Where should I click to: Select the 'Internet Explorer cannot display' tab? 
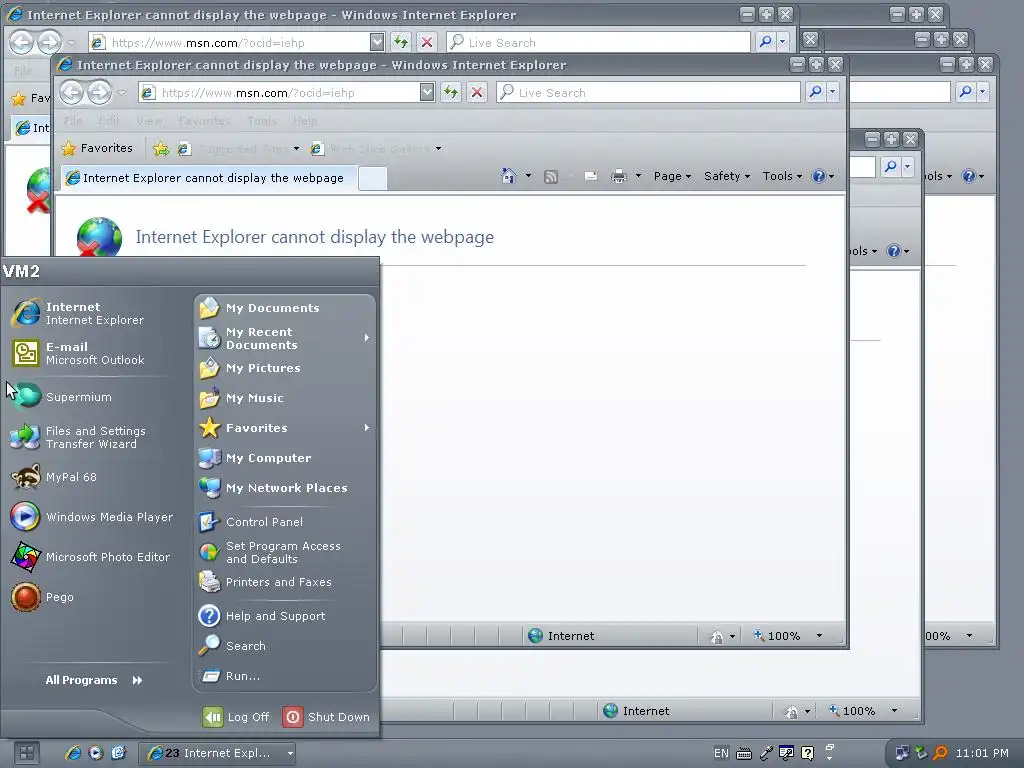[x=208, y=178]
